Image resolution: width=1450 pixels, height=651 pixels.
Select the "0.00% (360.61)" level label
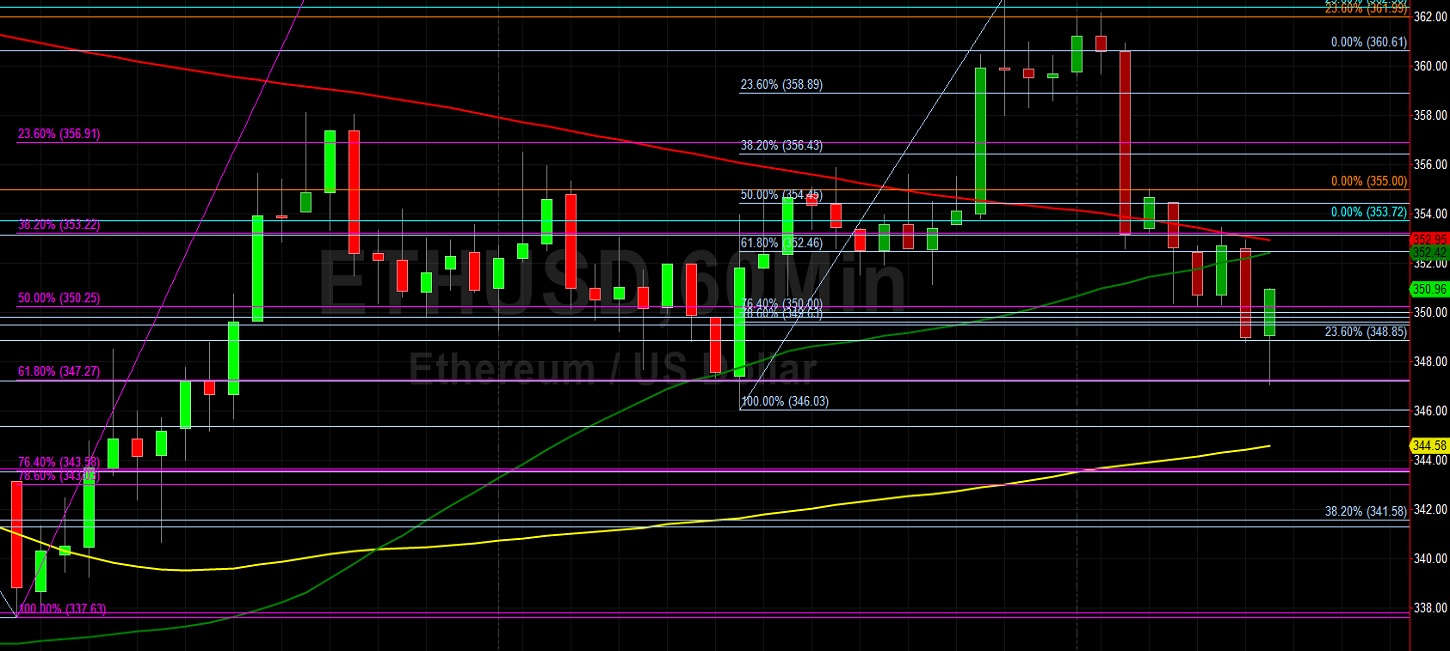(x=1369, y=42)
